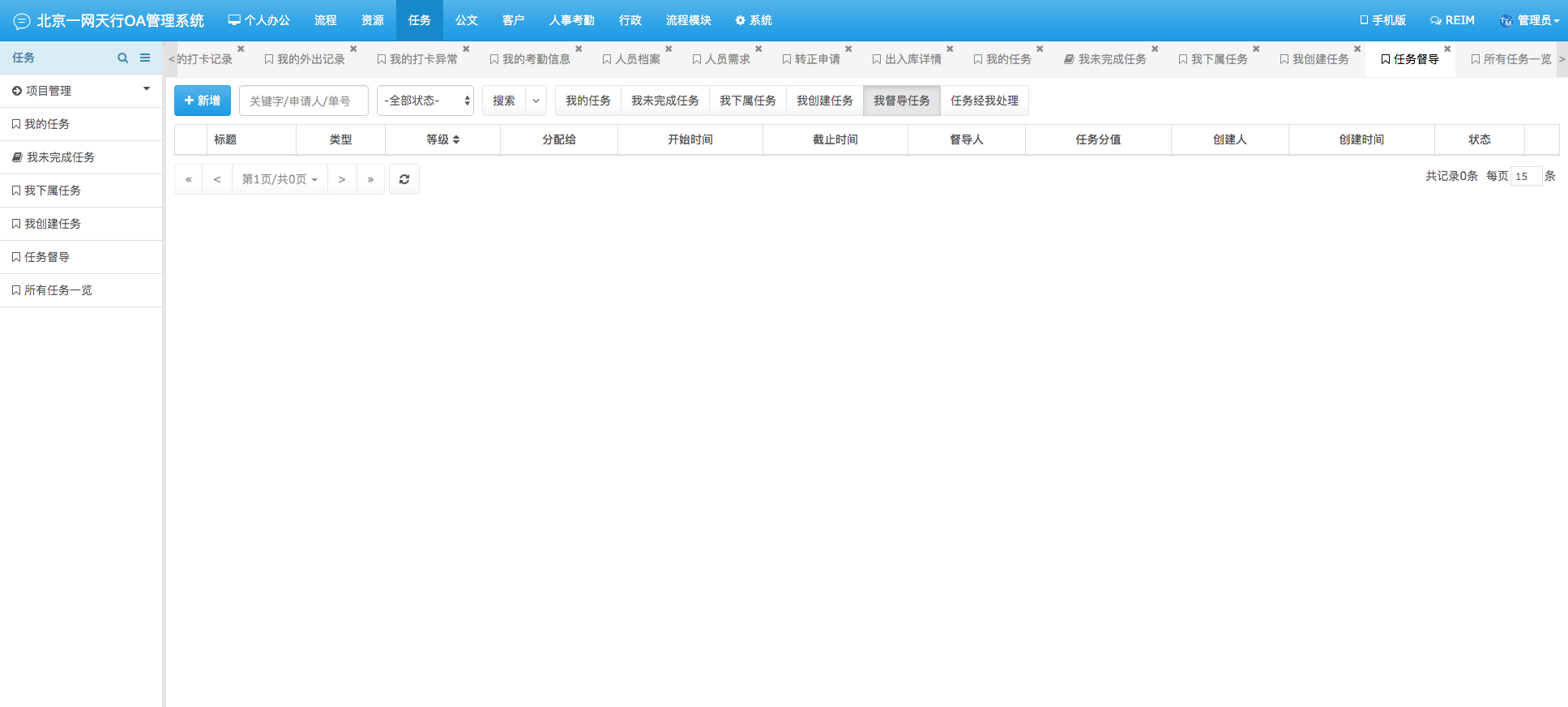1568x707 pixels.
Task: Click the 搜索 button
Action: pyautogui.click(x=503, y=101)
